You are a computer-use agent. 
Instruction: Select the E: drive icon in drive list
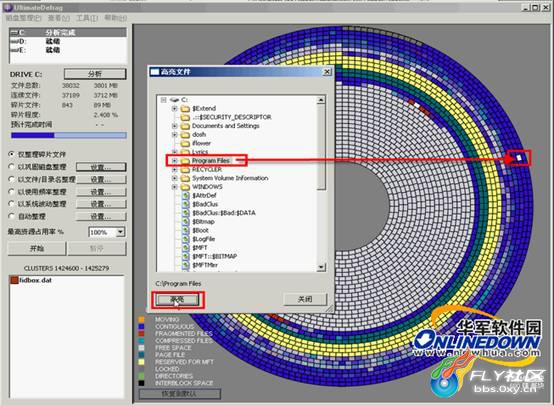point(14,50)
